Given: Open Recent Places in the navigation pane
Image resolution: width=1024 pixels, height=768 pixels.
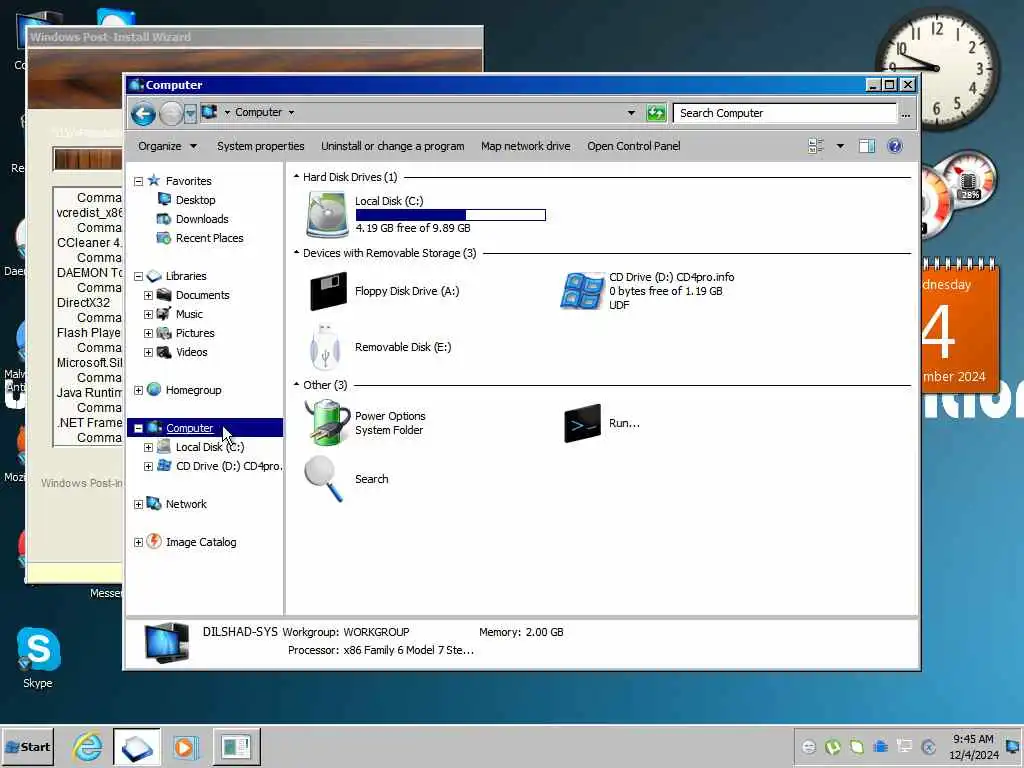Looking at the screenshot, I should [x=209, y=238].
